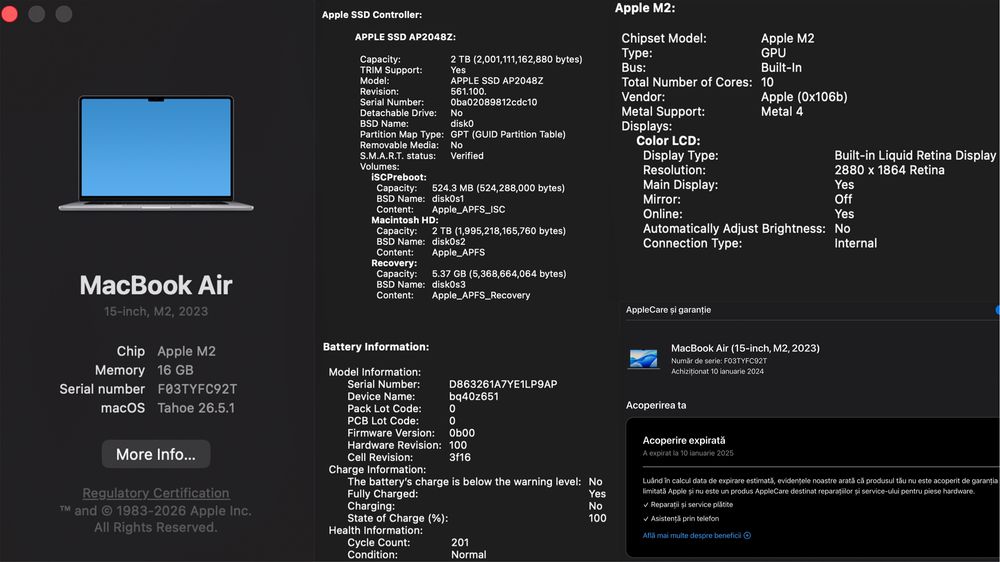
Task: Click the MacBook Air thumbnail in AppleCare panel
Action: [643, 359]
